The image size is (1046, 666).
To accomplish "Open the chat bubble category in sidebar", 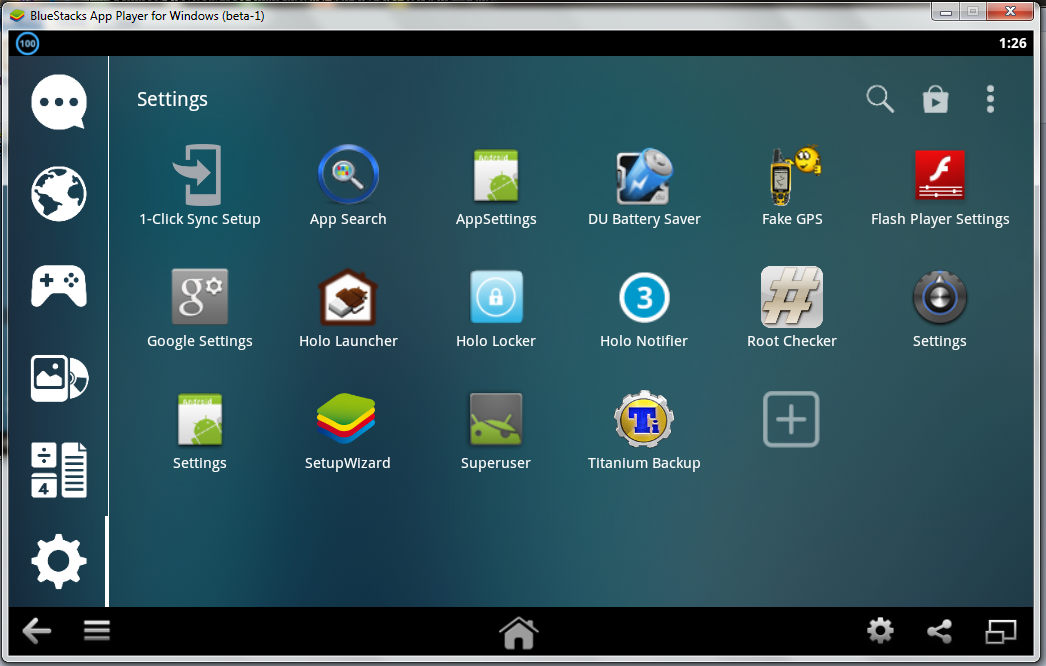I will tap(59, 102).
